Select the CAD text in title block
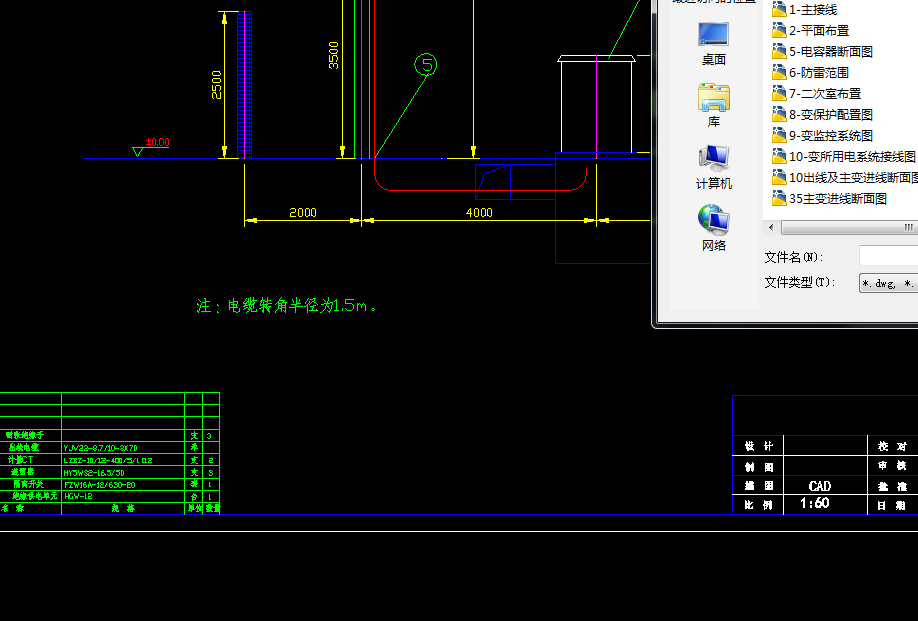 pos(820,486)
